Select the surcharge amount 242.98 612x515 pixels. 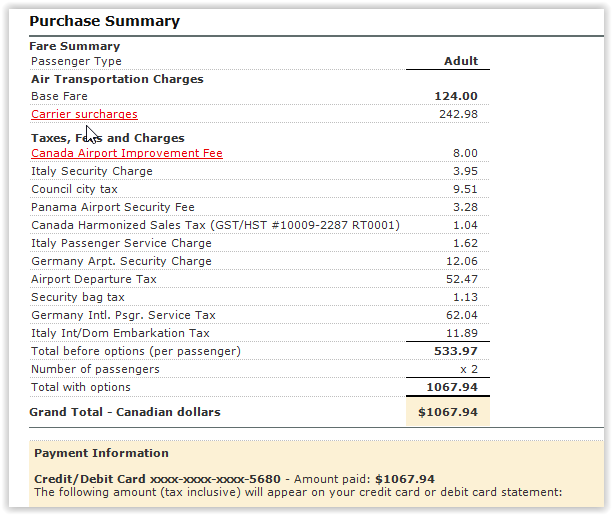pos(458,114)
